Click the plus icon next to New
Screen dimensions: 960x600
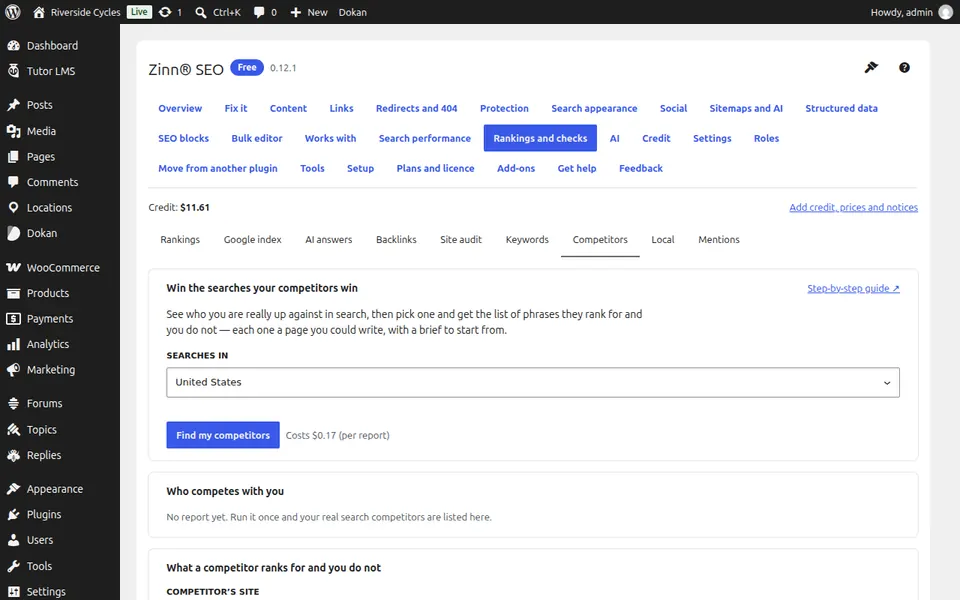coord(296,12)
